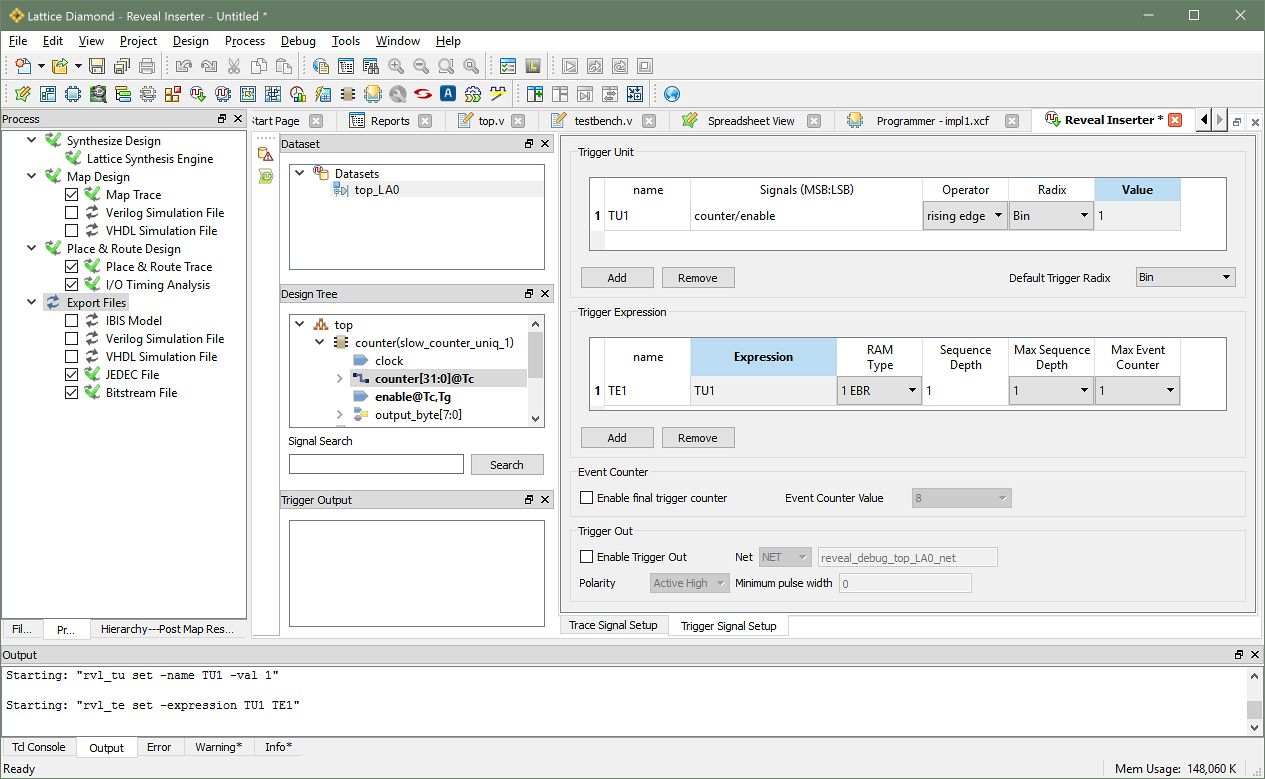Viewport: 1265px width, 779px height.
Task: Click design rule check icon in Reveal sidebar
Action: pyautogui.click(x=265, y=153)
